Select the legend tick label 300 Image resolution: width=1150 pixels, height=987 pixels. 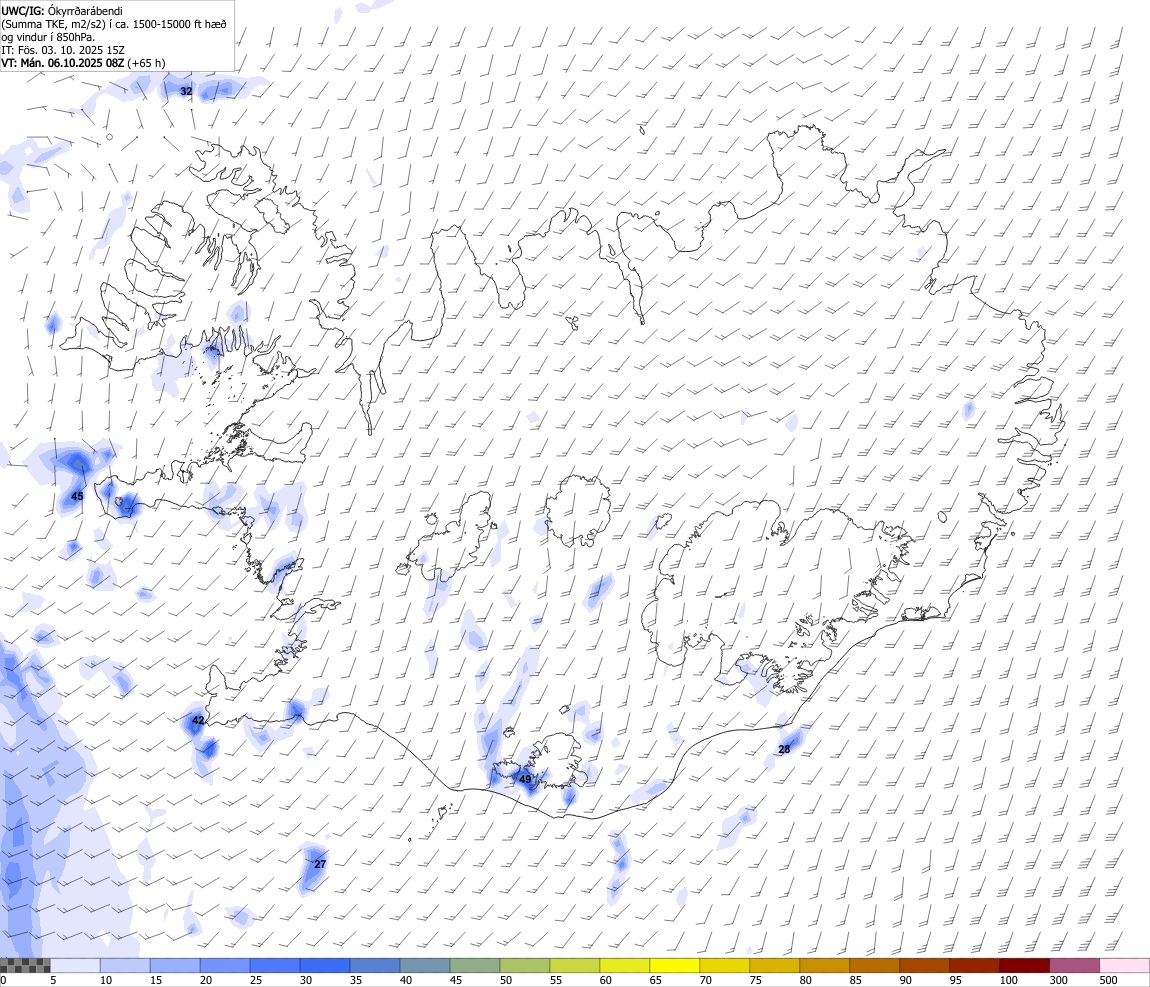[1059, 980]
